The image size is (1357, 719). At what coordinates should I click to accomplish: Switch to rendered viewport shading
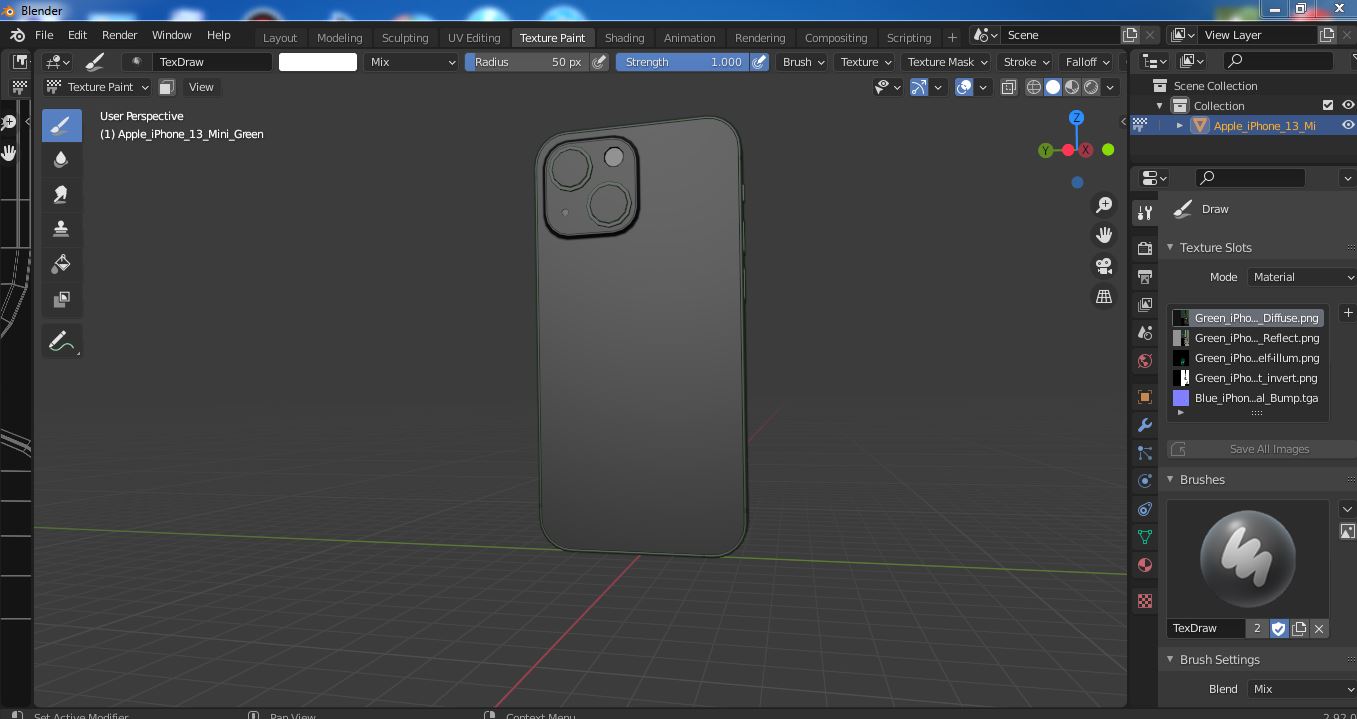coord(1091,87)
